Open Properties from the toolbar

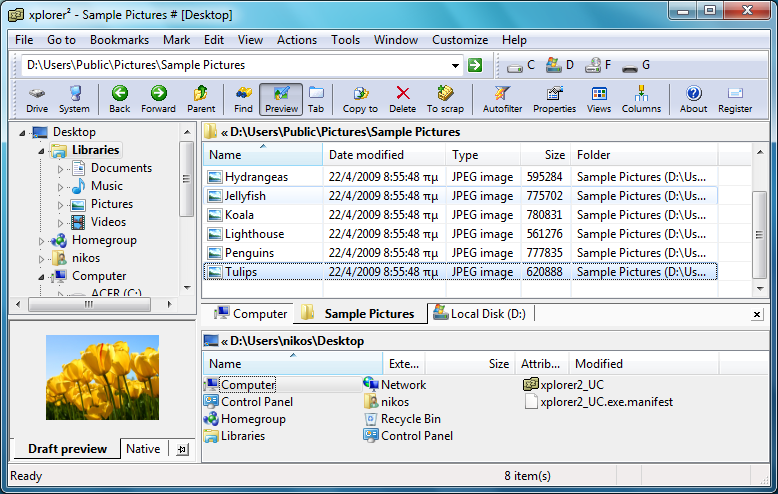click(x=554, y=99)
